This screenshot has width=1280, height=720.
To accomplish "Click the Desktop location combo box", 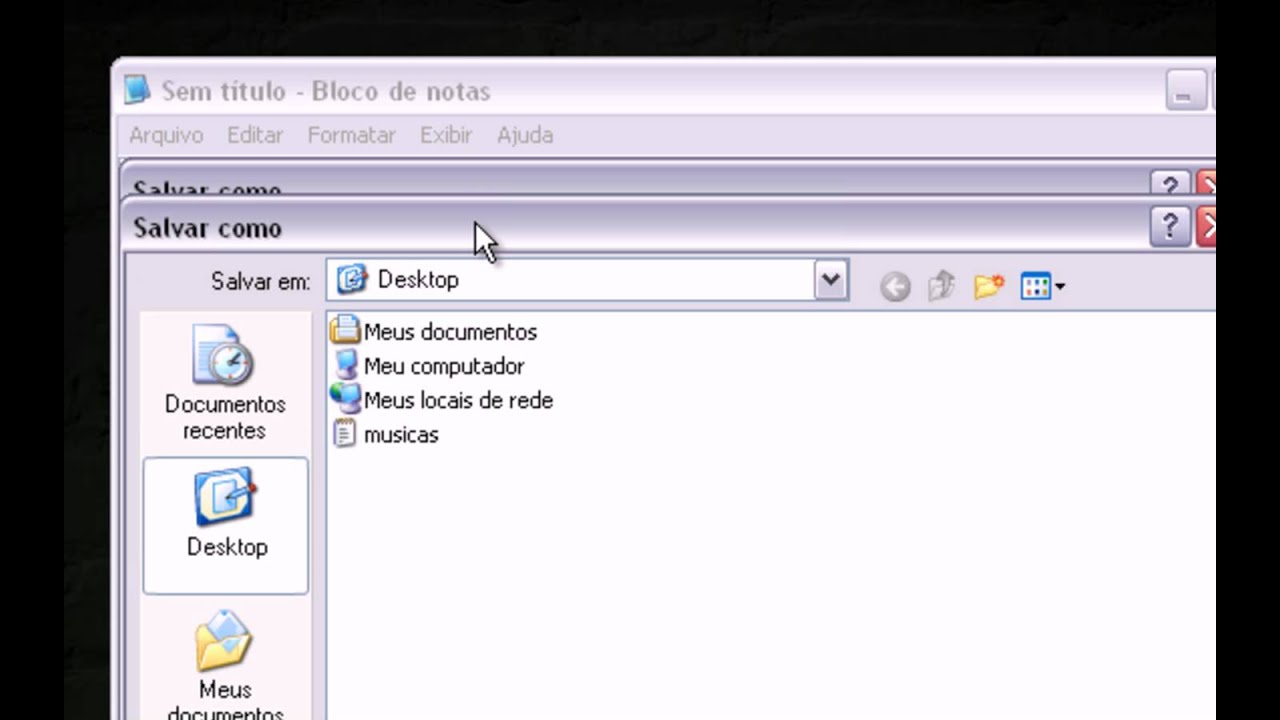I will click(587, 281).
